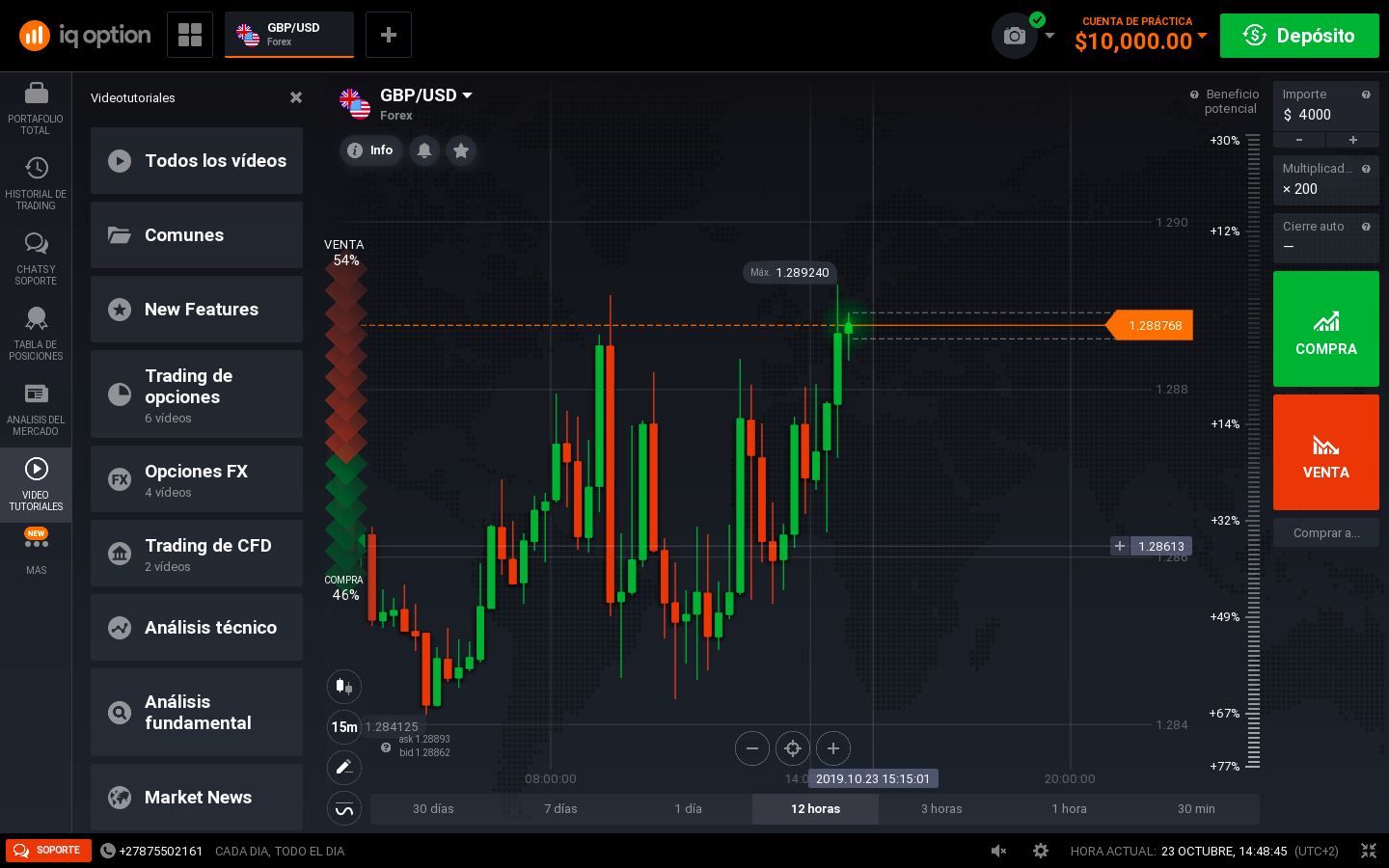Select the Video Tutoriales sidebar item
Screen dimensions: 1389x868
(36, 484)
